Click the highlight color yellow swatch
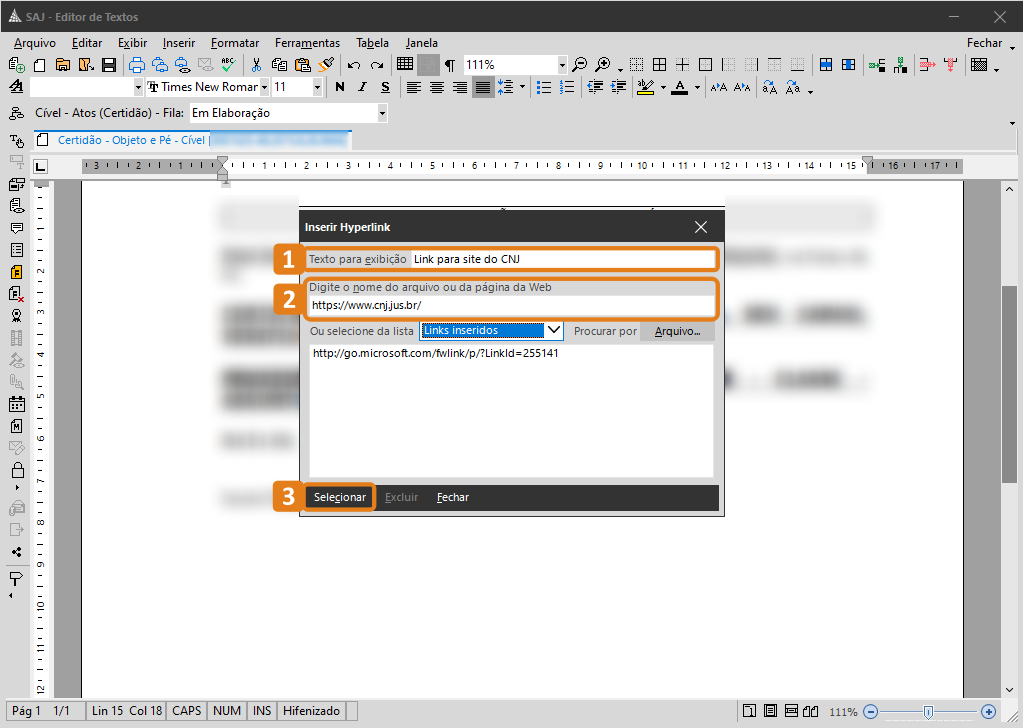This screenshot has width=1023, height=728. click(x=645, y=87)
